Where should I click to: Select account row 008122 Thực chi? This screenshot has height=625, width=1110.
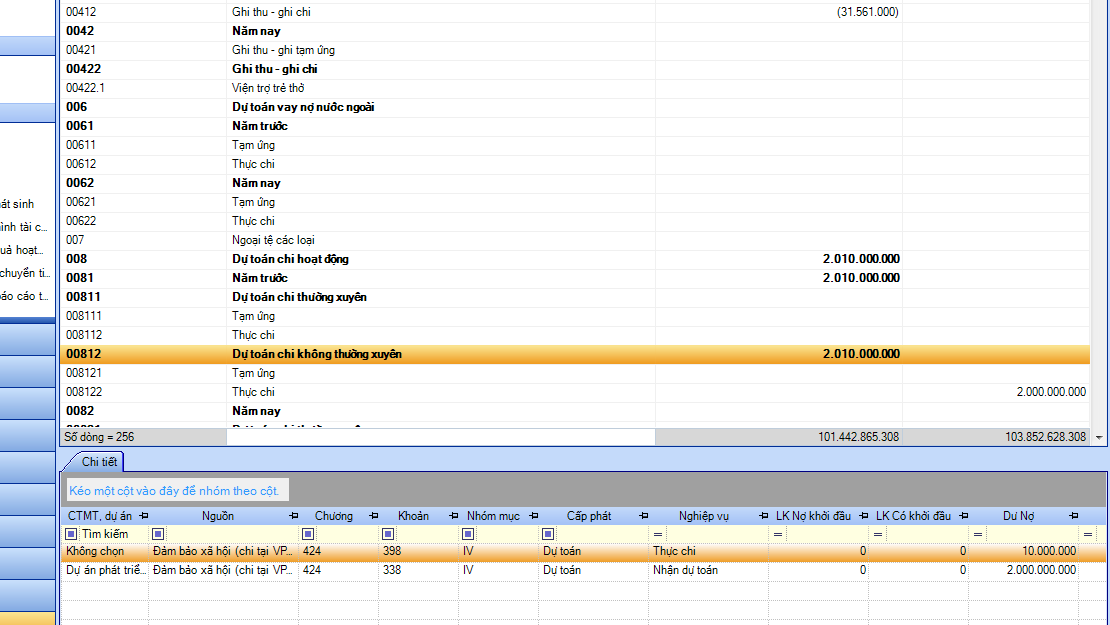point(253,392)
